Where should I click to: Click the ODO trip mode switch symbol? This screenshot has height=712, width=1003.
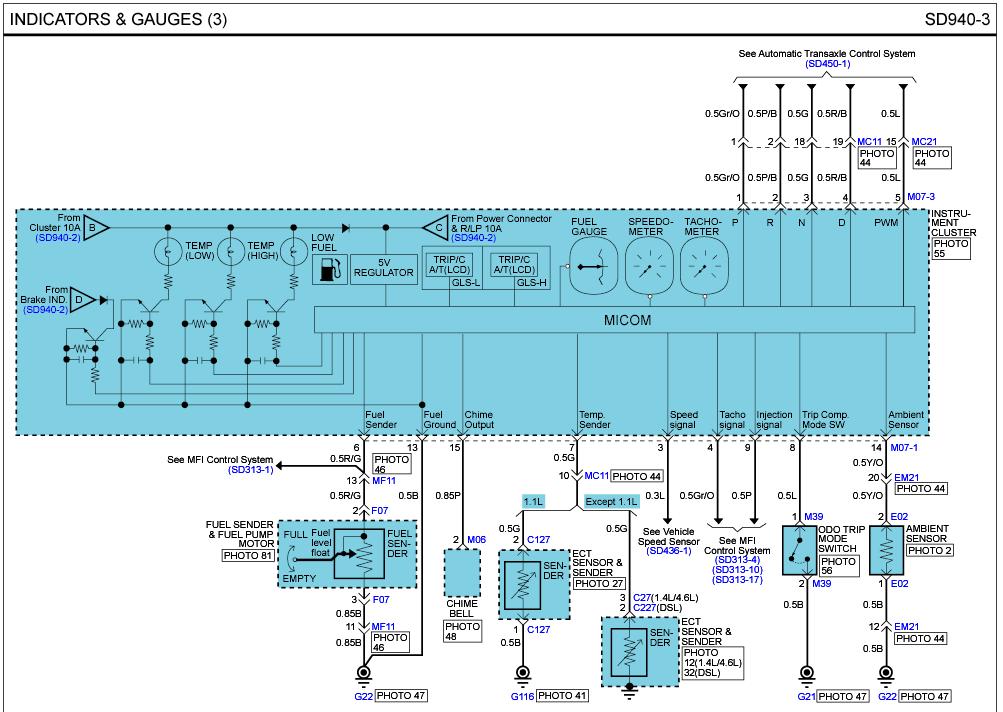(800, 550)
